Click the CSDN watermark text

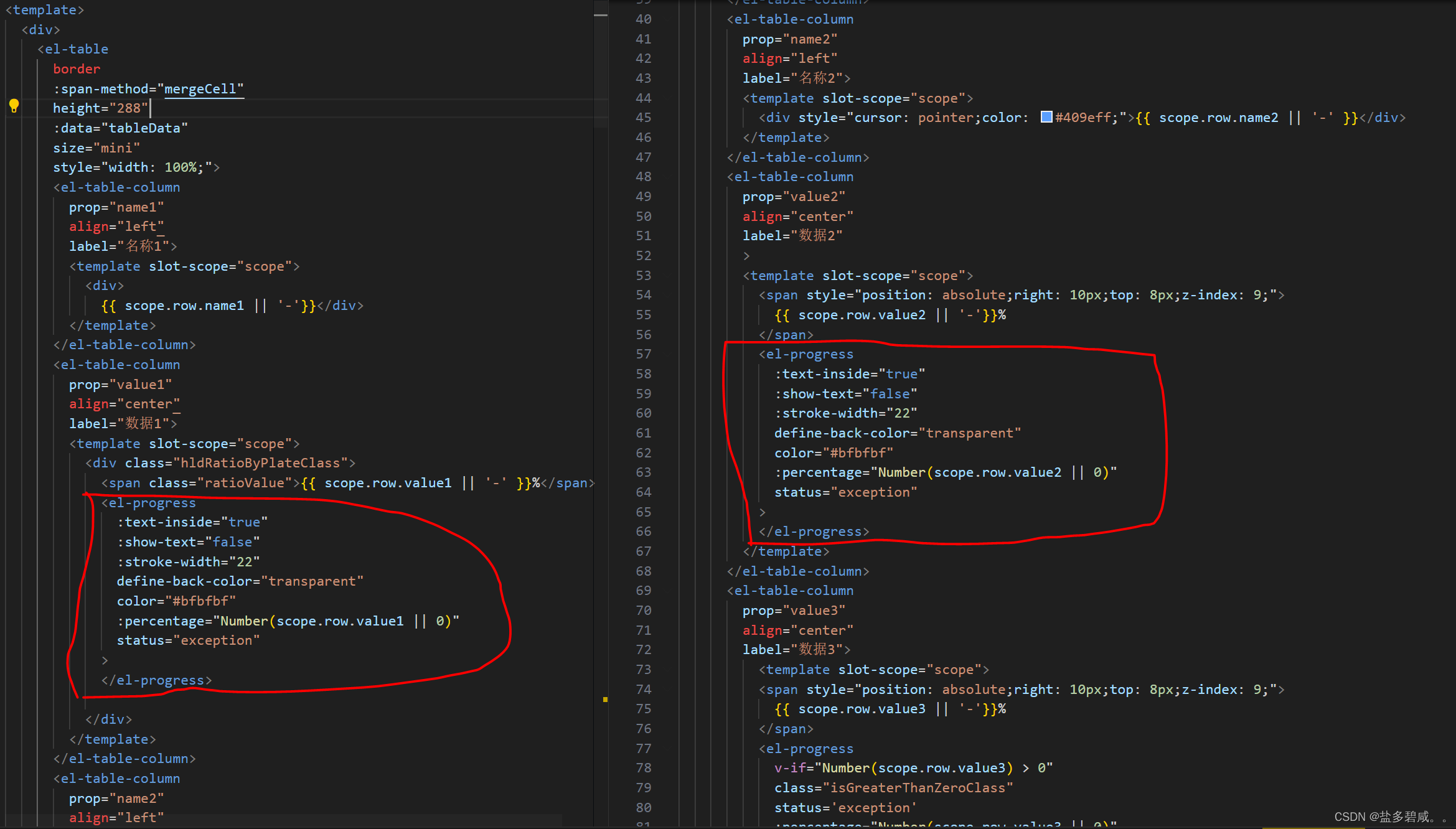pyautogui.click(x=1388, y=817)
